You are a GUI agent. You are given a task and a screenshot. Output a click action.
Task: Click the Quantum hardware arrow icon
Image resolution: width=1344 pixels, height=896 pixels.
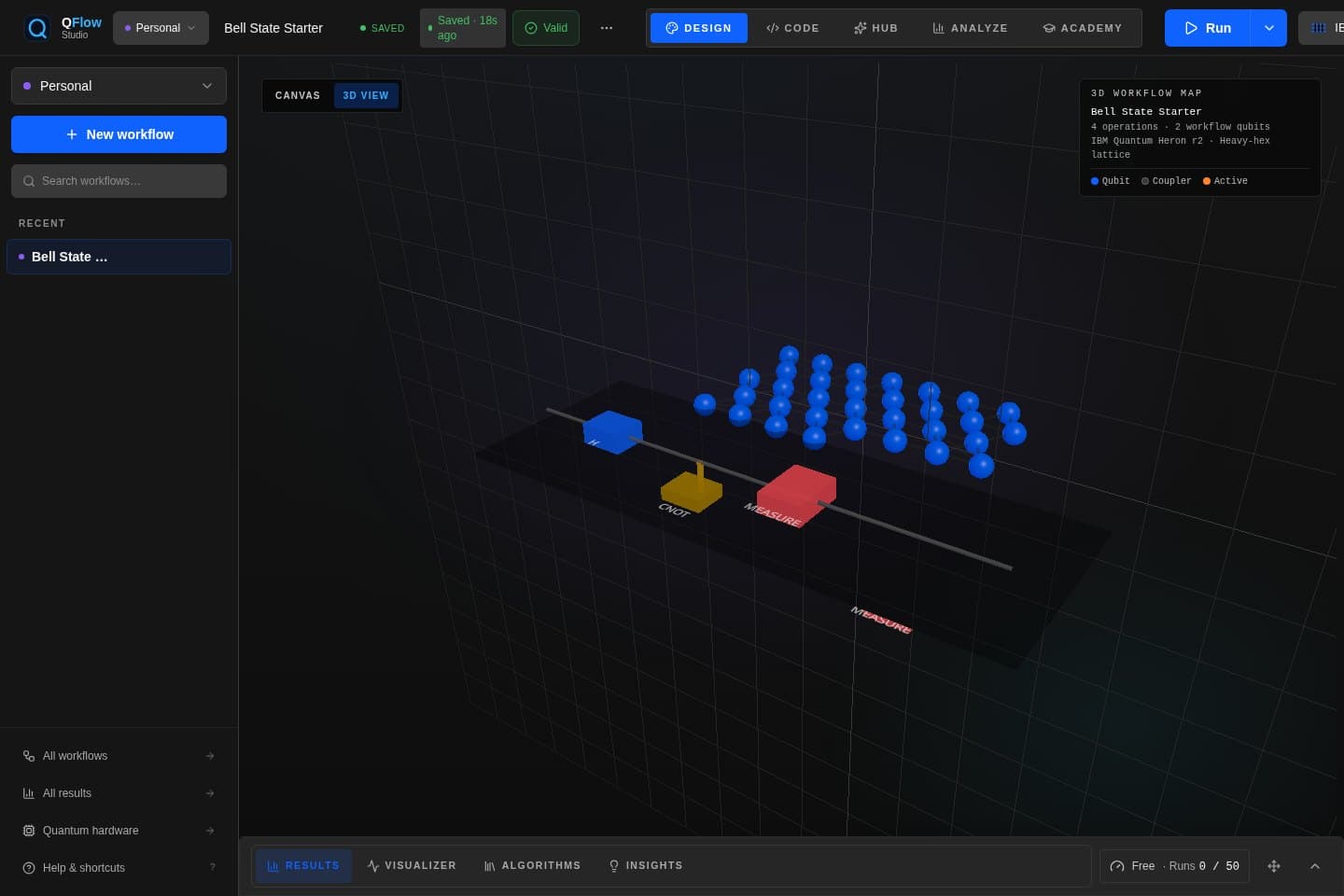click(210, 831)
